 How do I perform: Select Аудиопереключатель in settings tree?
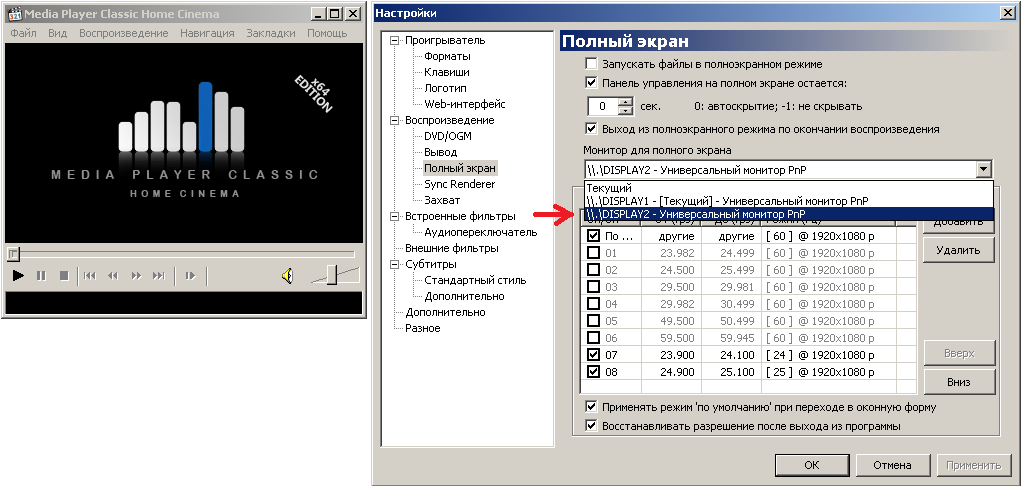pos(481,232)
